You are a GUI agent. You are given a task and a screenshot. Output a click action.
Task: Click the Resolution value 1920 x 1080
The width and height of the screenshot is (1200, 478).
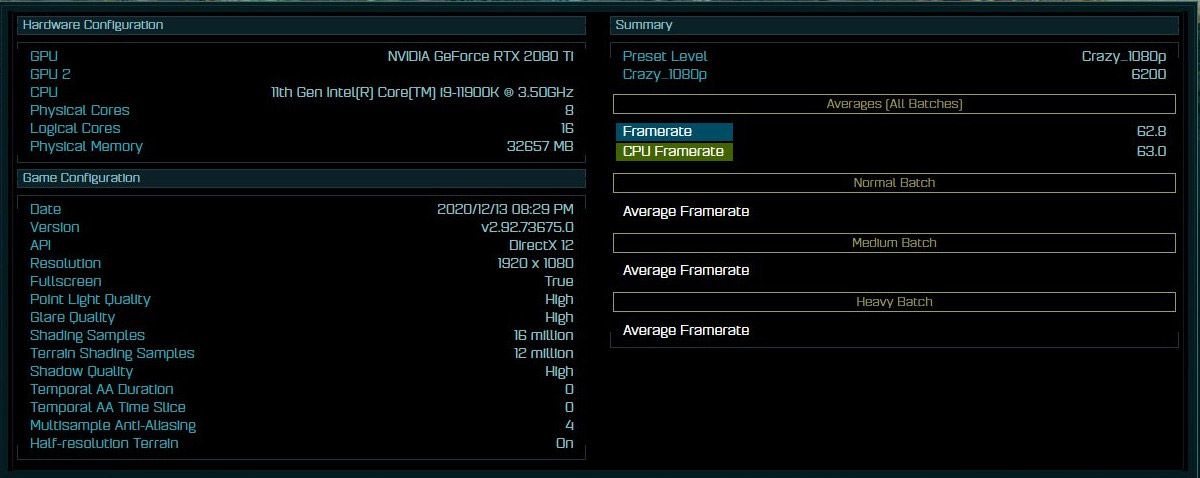(535, 263)
